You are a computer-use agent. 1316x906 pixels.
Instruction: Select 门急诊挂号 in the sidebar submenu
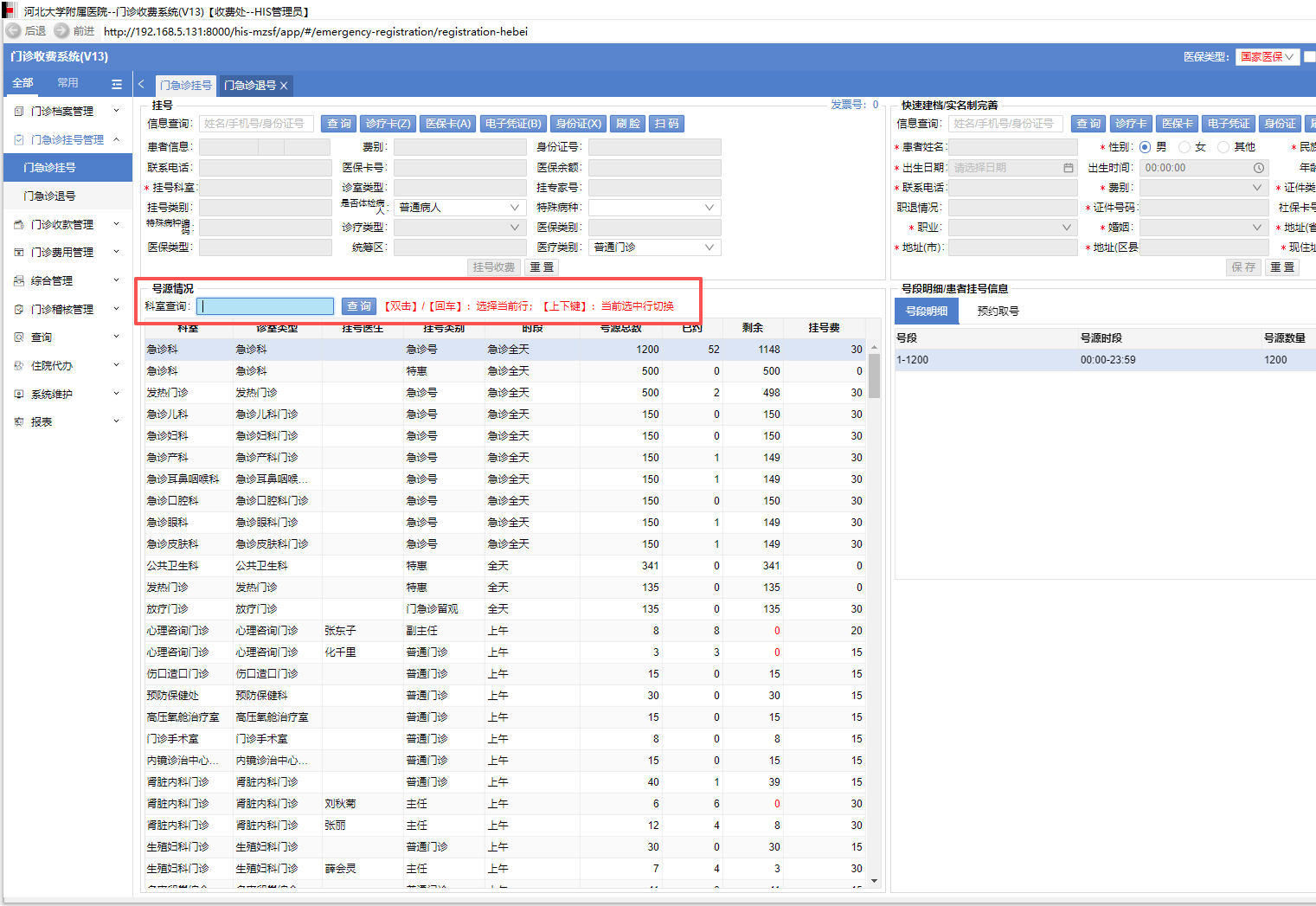(x=67, y=168)
